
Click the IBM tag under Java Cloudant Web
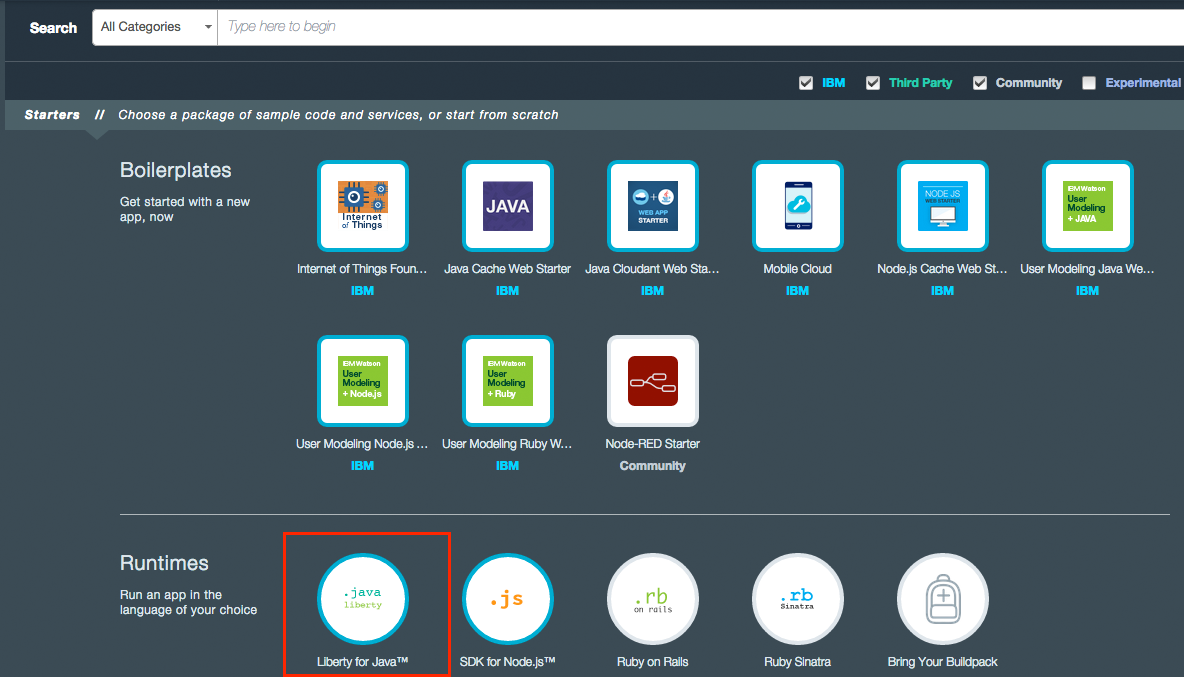tap(652, 291)
